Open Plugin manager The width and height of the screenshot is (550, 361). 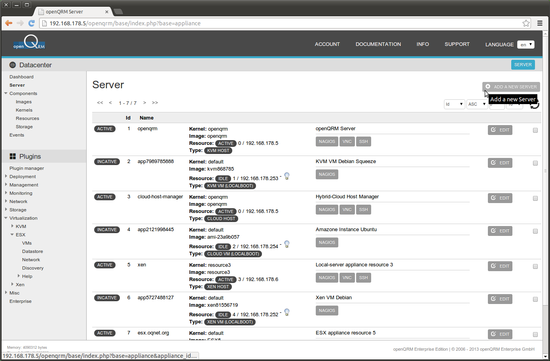(27, 168)
